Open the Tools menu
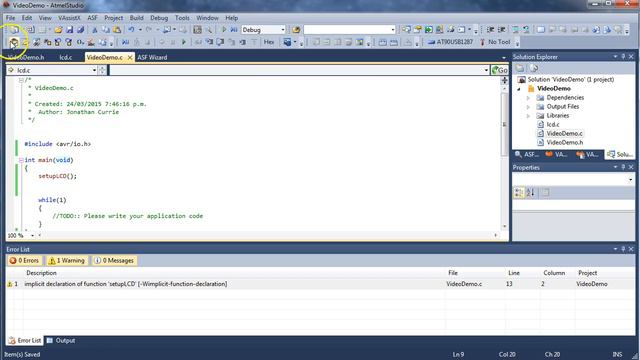The image size is (640, 360). [x=182, y=18]
